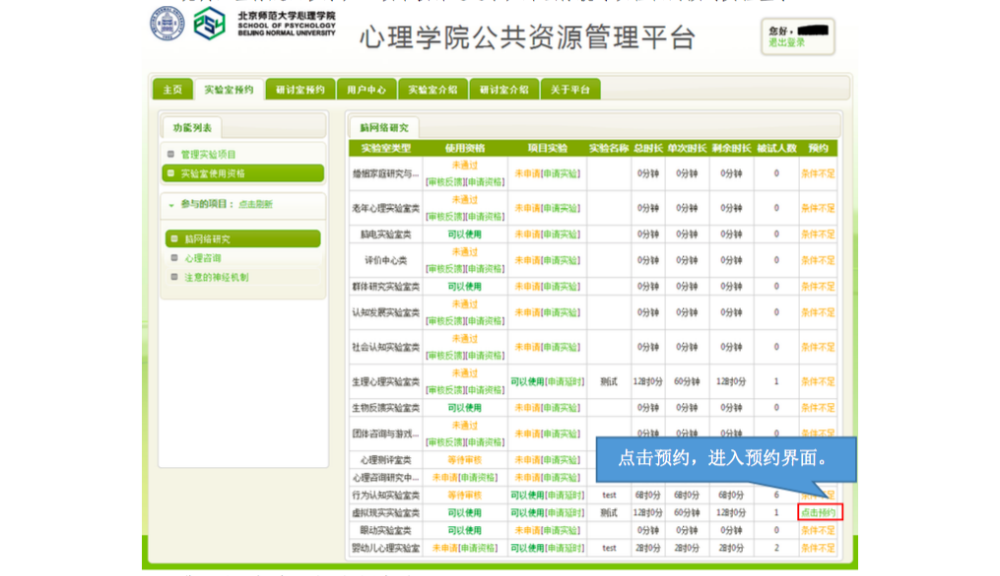Click the bullet icon beside 管理实验项目
The height and width of the screenshot is (576, 1000).
pos(171,154)
